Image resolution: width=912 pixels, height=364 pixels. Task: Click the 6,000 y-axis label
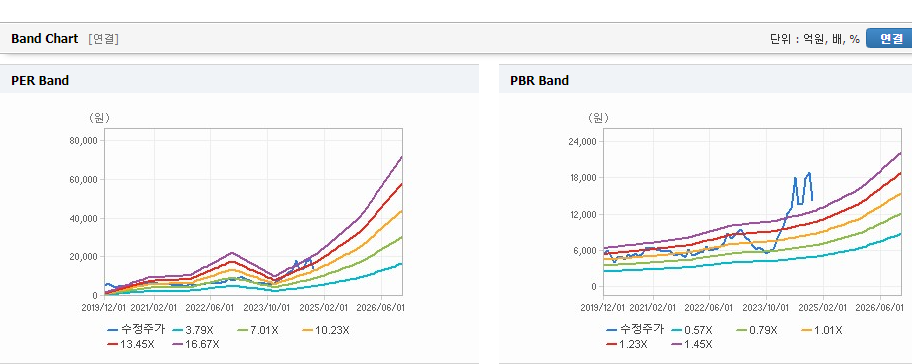click(x=586, y=251)
